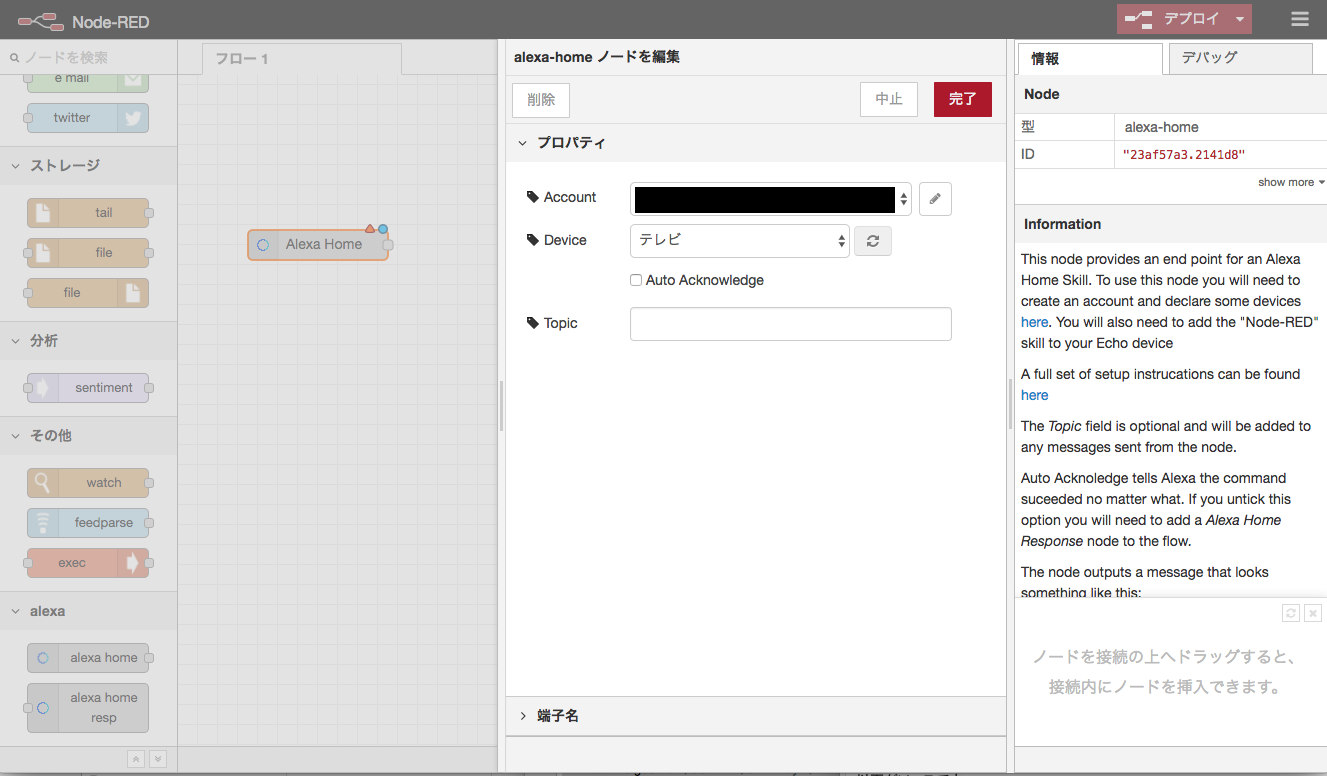Select the feedparse node
This screenshot has width=1327, height=776.
(x=88, y=523)
